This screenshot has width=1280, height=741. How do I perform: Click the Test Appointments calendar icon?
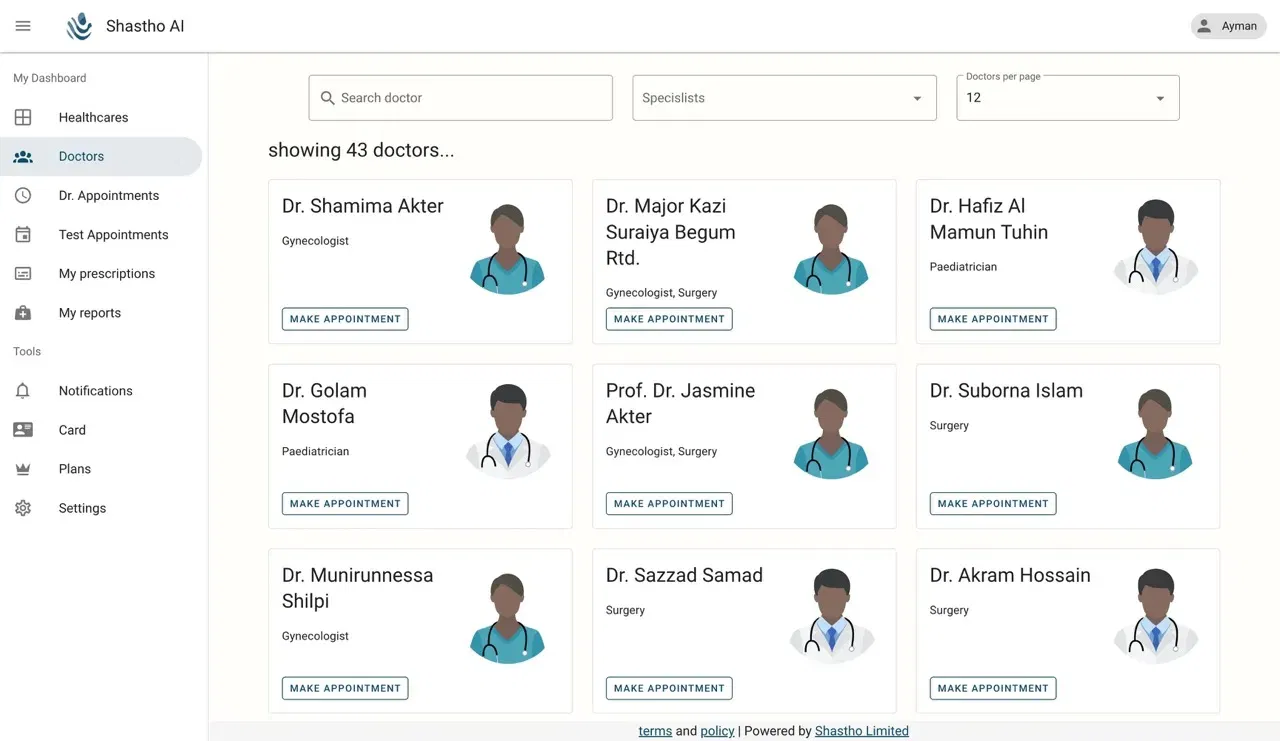tap(23, 235)
